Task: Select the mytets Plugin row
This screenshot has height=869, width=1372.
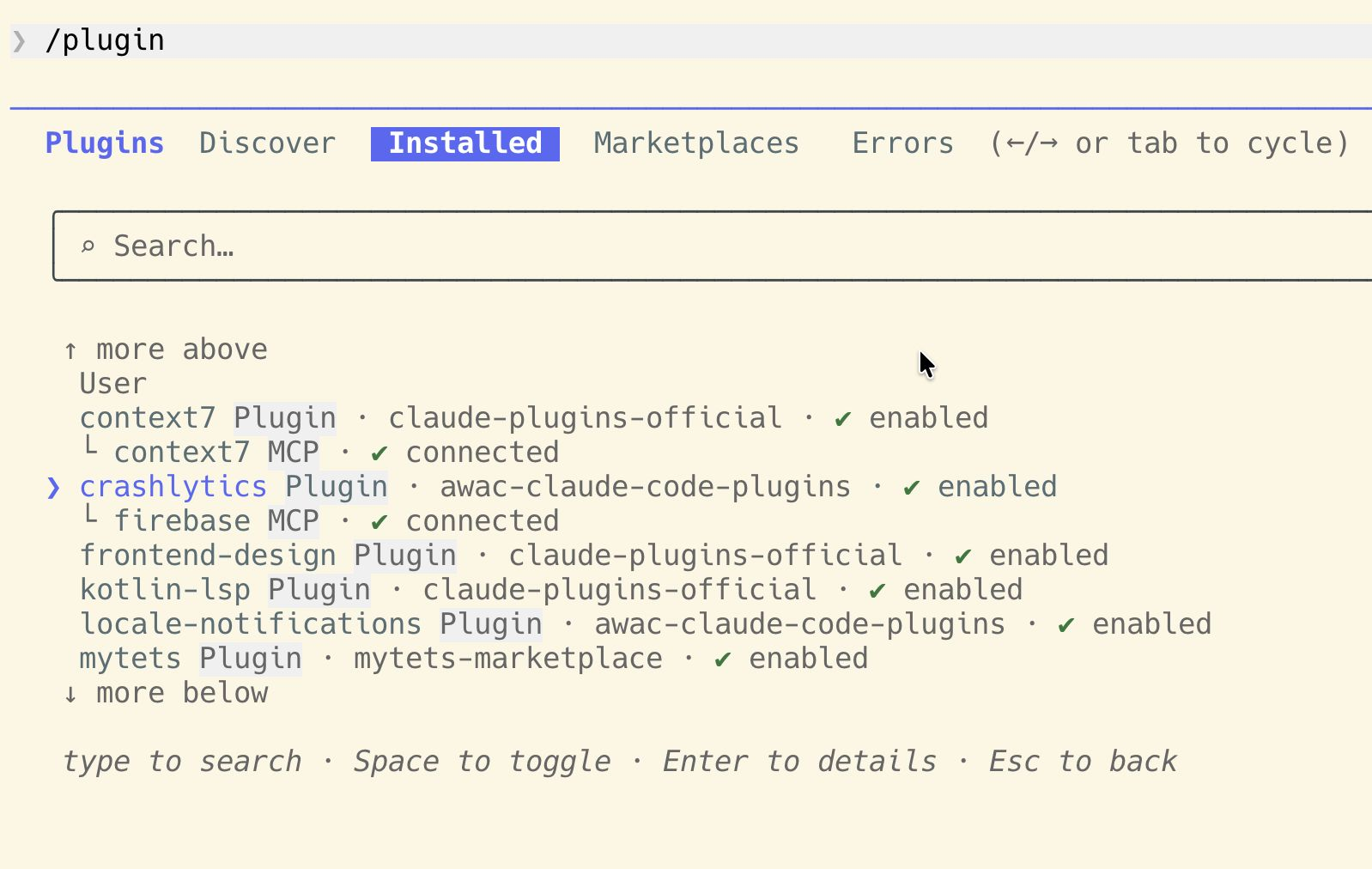Action: 474,659
